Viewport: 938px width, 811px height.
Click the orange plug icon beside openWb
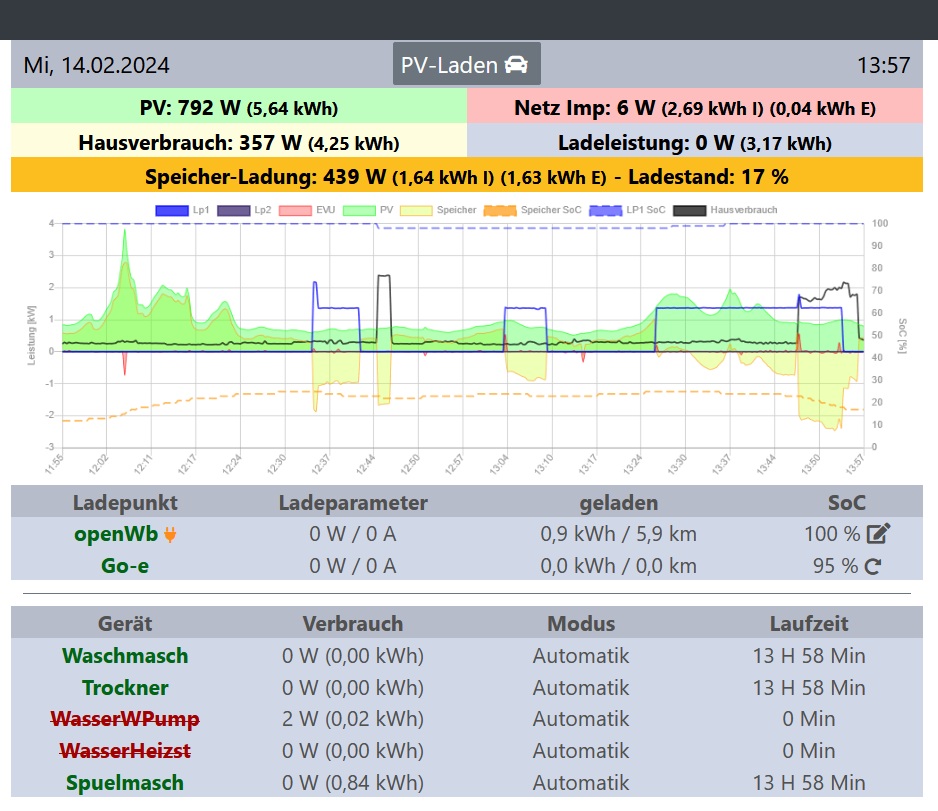click(170, 535)
